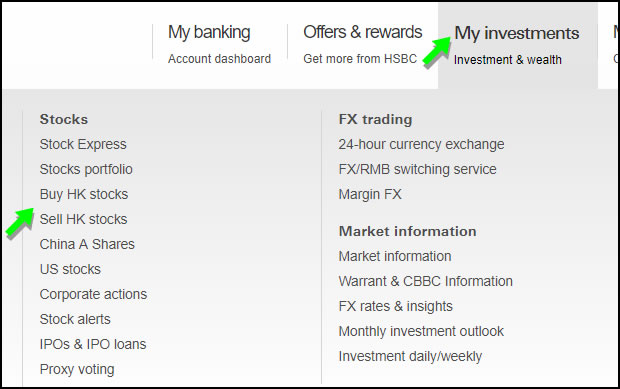
Task: Click Warrant & CBBC Information
Action: coord(426,281)
